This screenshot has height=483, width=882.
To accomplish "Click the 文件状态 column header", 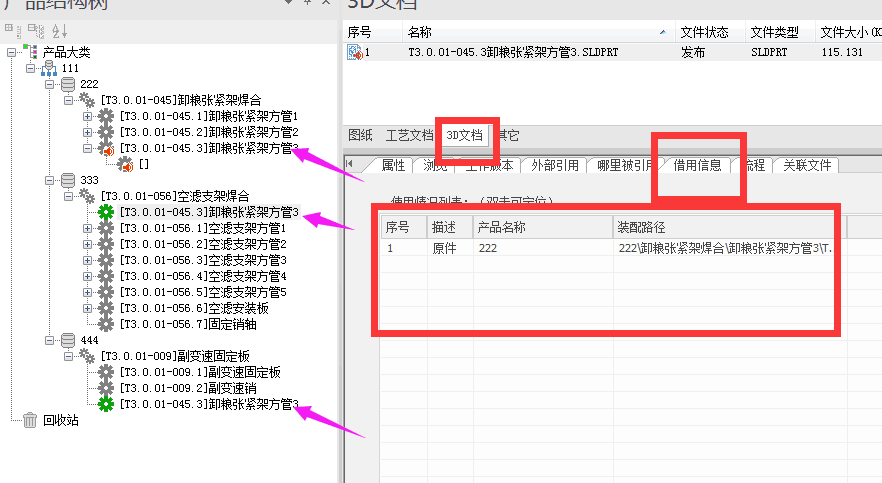I will tap(710, 32).
